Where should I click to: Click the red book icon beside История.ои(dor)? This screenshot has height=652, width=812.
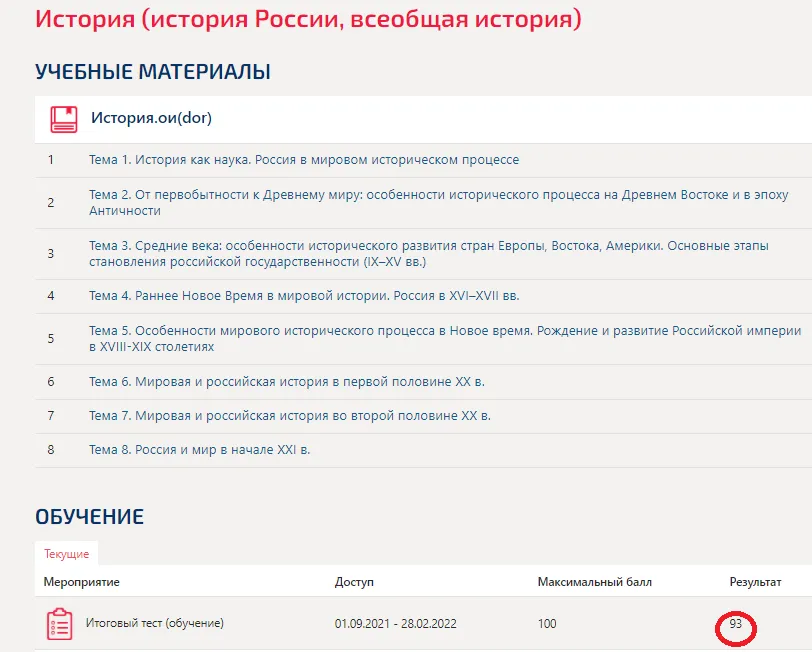pyautogui.click(x=64, y=119)
